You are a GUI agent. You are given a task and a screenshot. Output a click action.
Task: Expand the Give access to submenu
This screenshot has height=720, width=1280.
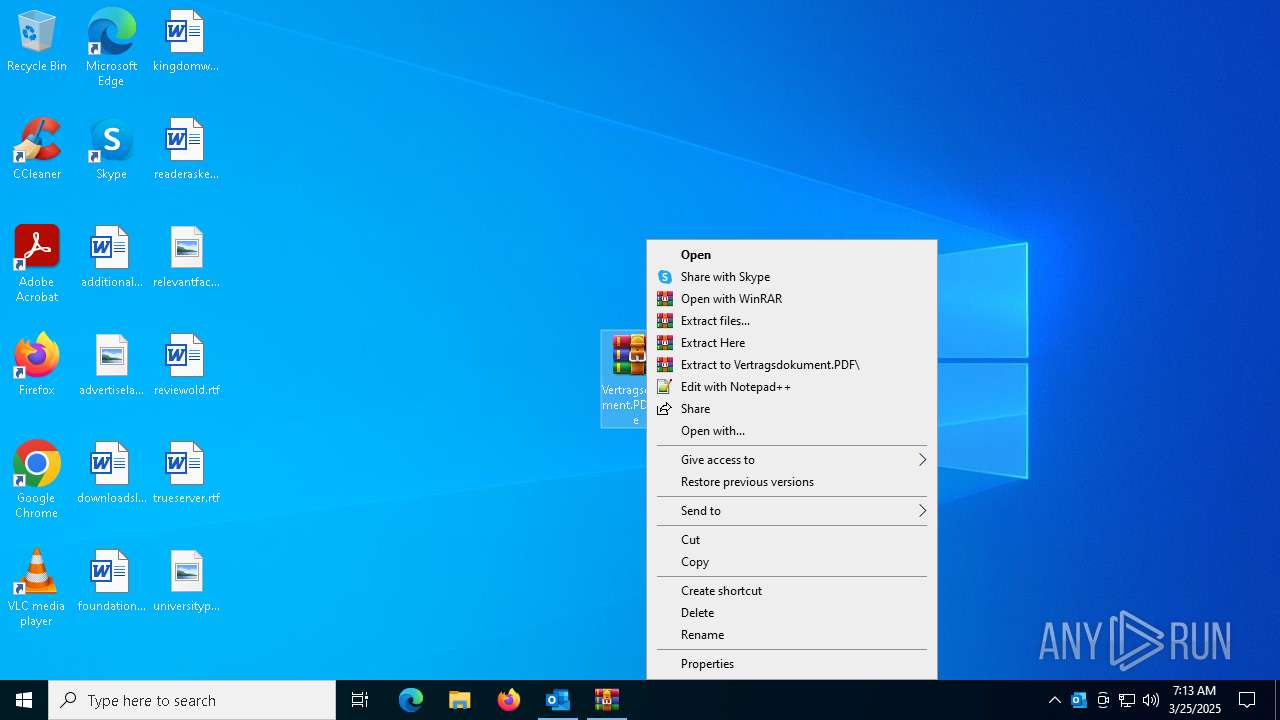coord(792,460)
